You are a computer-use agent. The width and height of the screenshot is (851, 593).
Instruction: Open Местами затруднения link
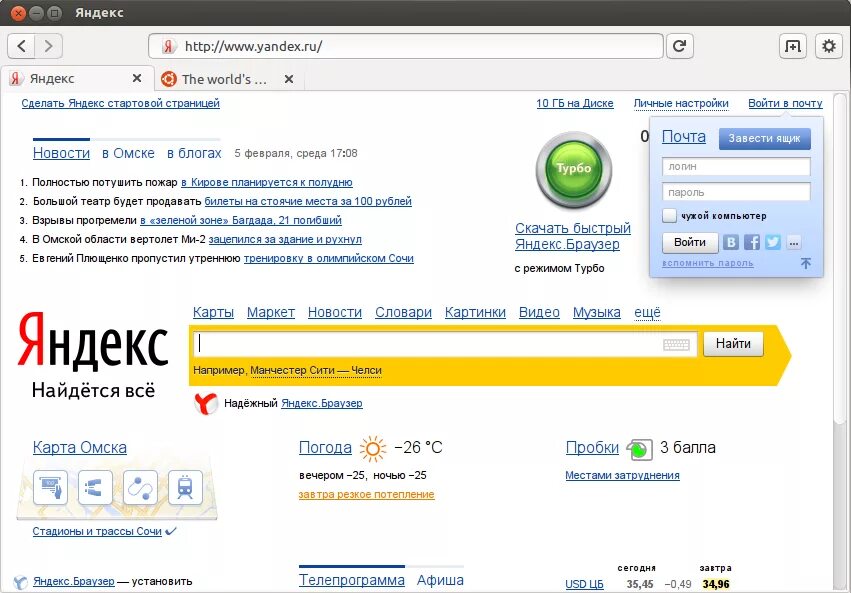point(623,475)
